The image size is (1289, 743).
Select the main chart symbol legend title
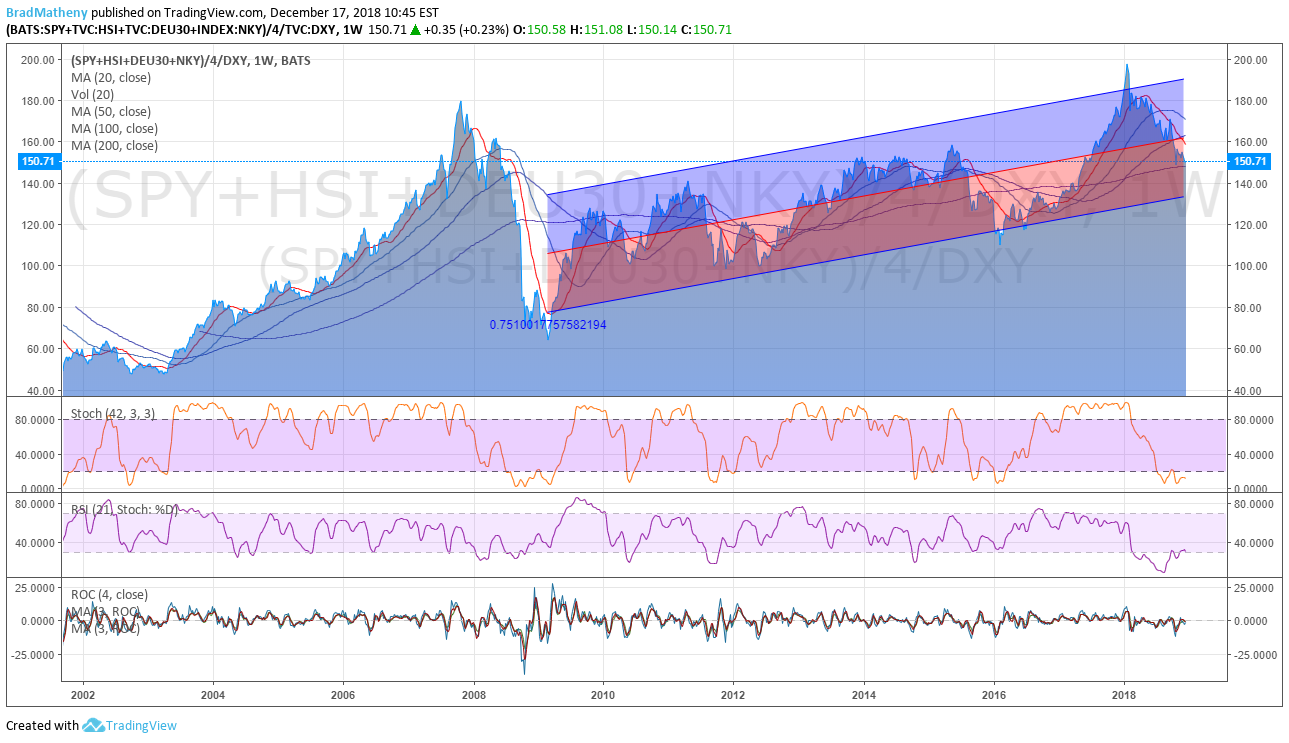click(x=190, y=61)
